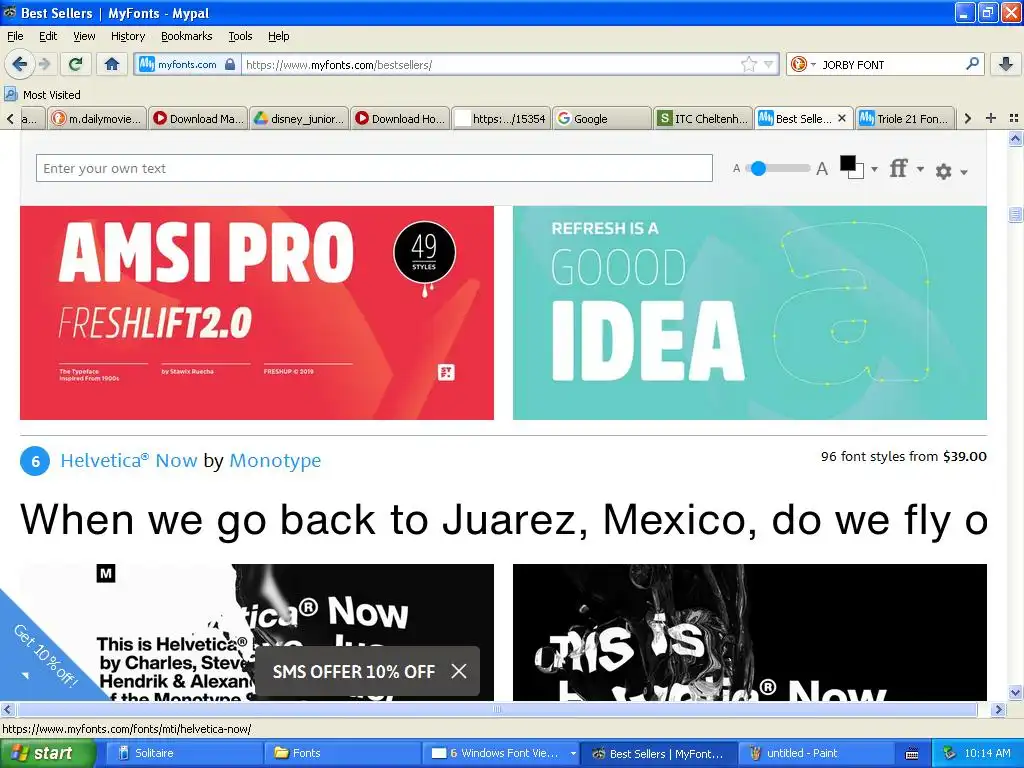Screen dimensions: 1024x768
Task: Open the Downloads arrow button
Action: [x=1006, y=64]
